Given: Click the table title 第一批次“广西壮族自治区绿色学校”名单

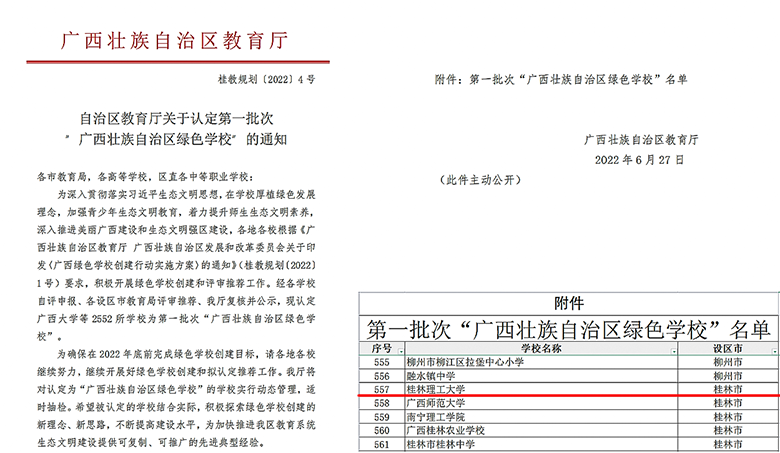Looking at the screenshot, I should 569,329.
